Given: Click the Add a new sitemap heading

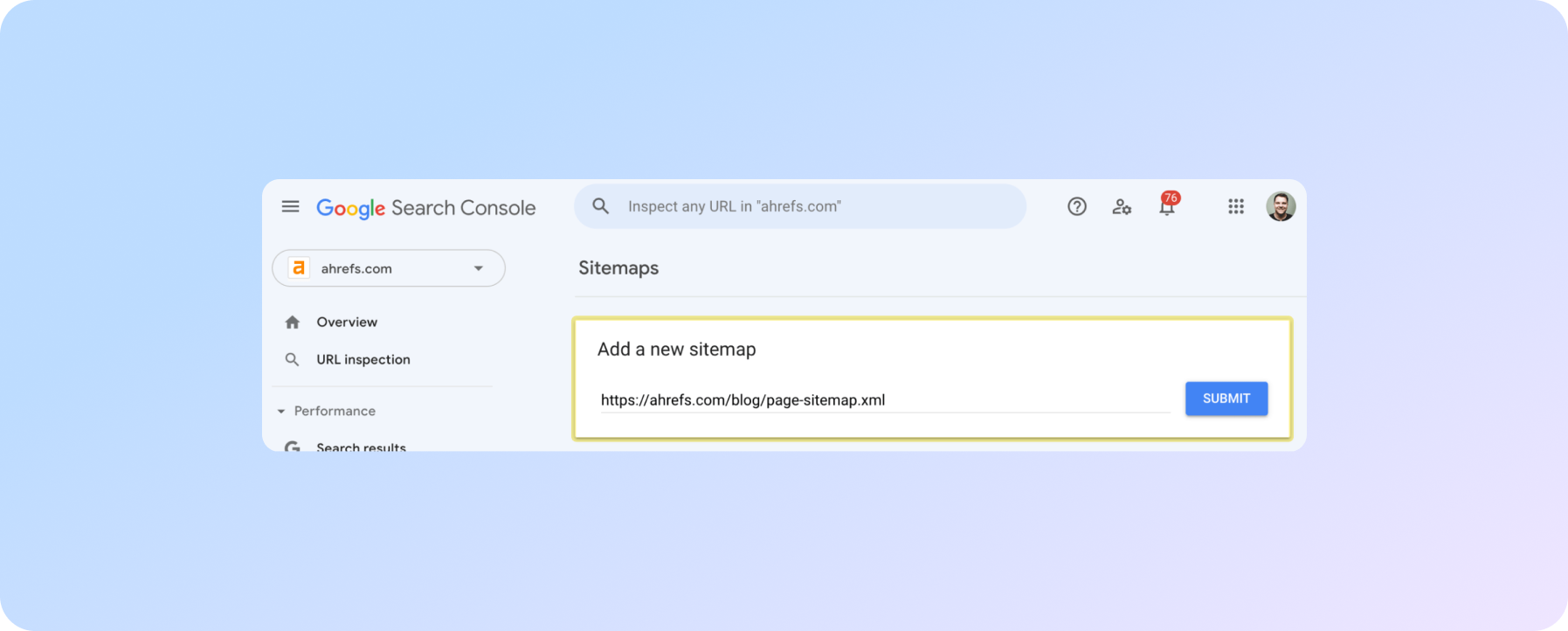Looking at the screenshot, I should (677, 350).
